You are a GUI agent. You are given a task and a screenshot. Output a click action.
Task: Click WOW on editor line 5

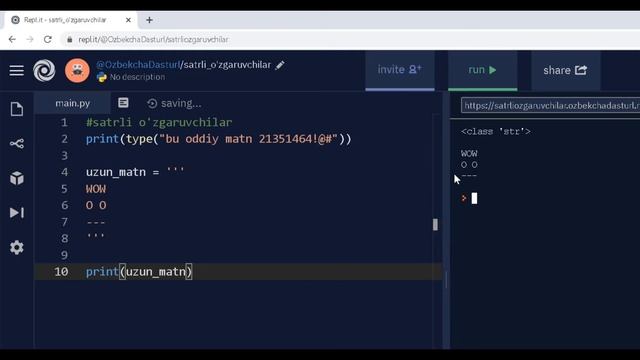[x=96, y=189]
